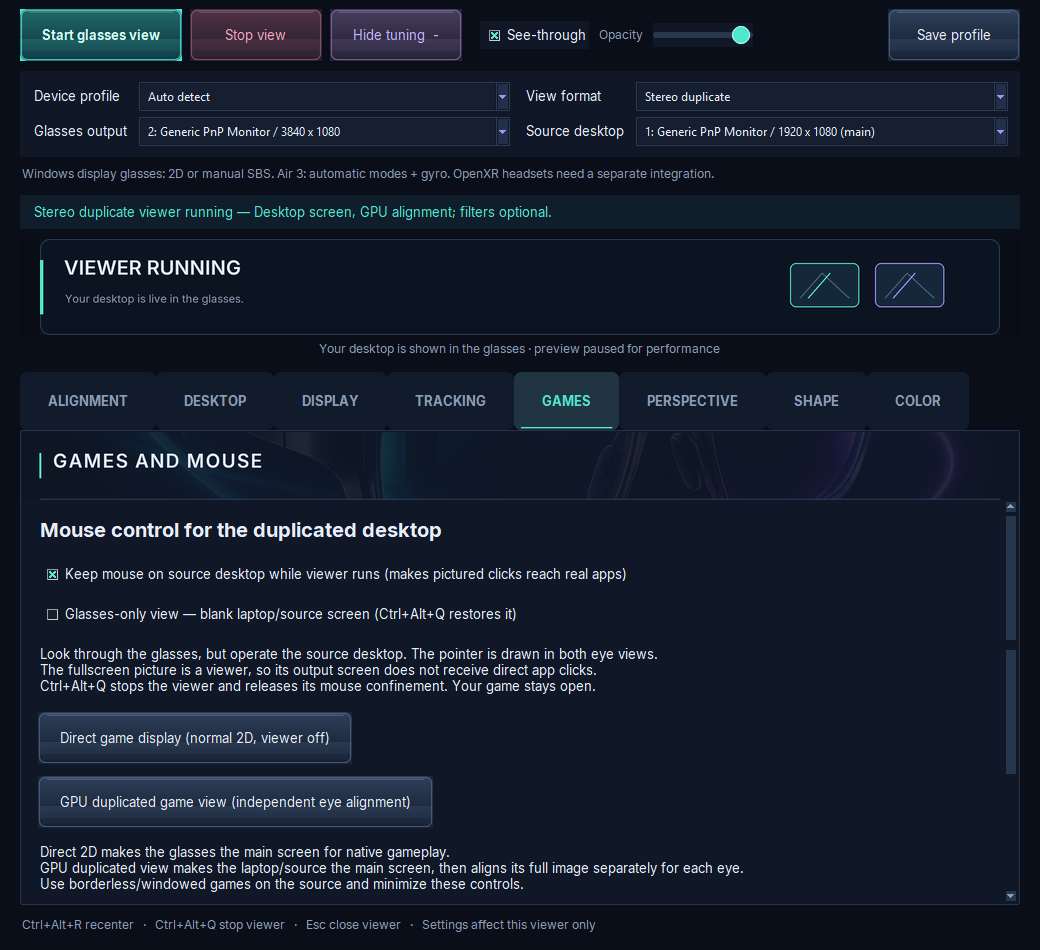The image size is (1040, 950).
Task: Click the purple right-eye preview icon
Action: [x=909, y=285]
